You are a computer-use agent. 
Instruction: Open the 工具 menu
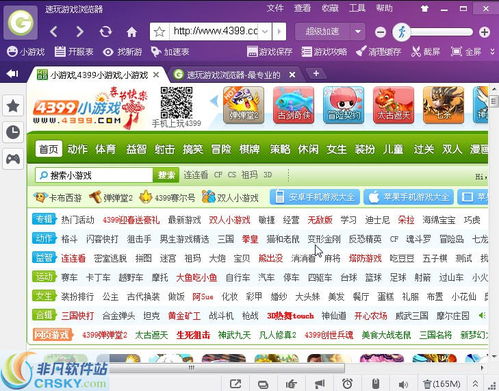pyautogui.click(x=357, y=8)
